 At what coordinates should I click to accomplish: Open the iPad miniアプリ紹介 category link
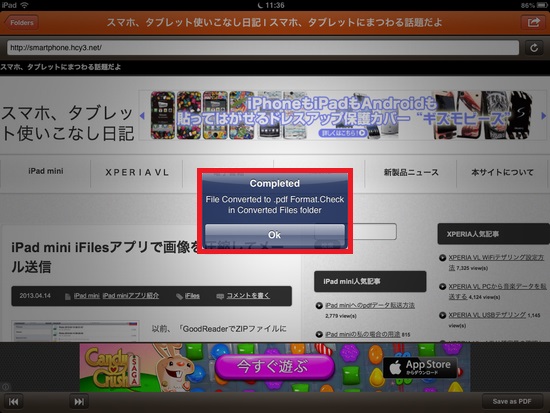tap(130, 296)
